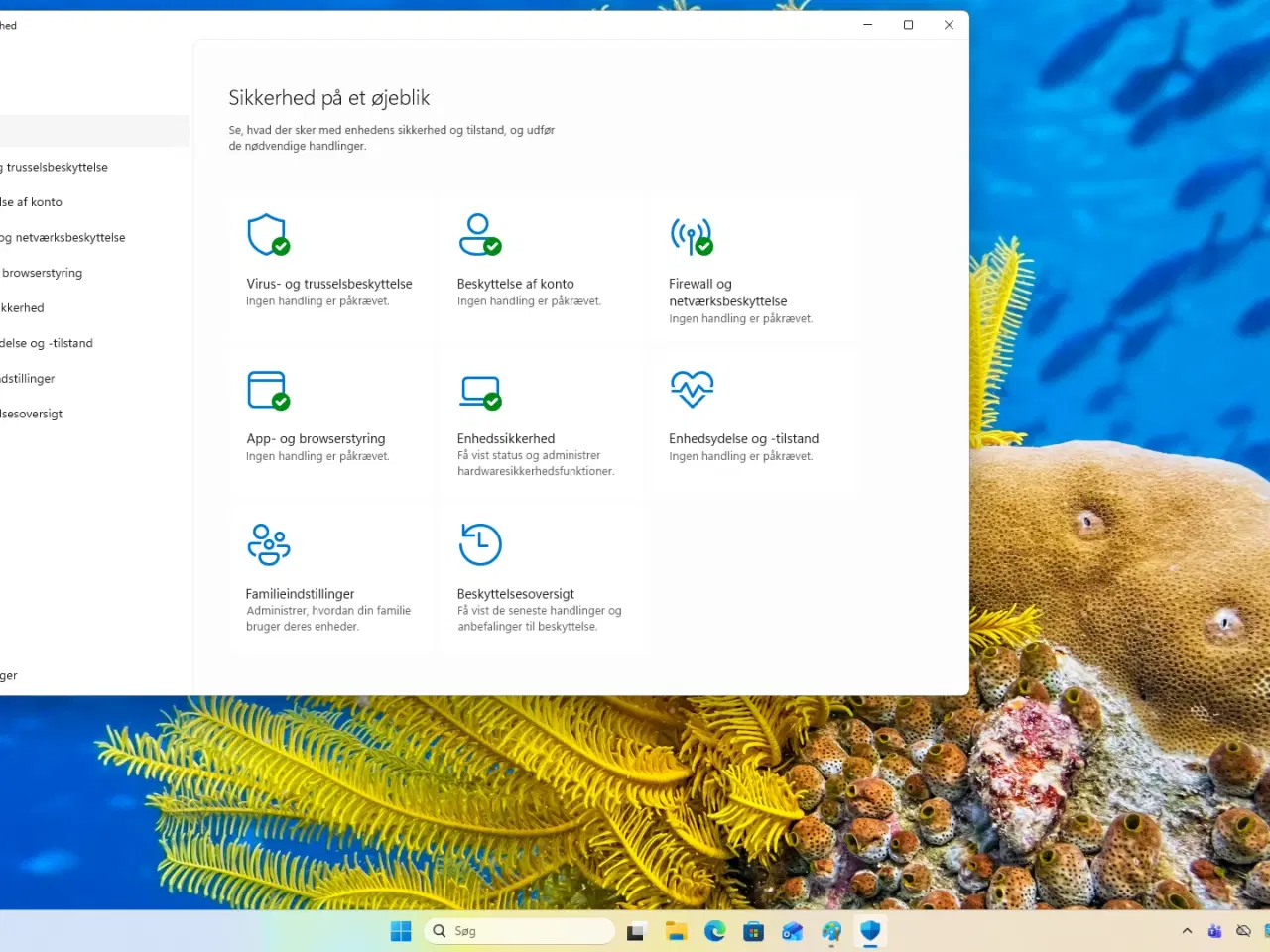Click the OneDrive cloud tray icon
The image size is (1270, 952).
tap(1243, 931)
